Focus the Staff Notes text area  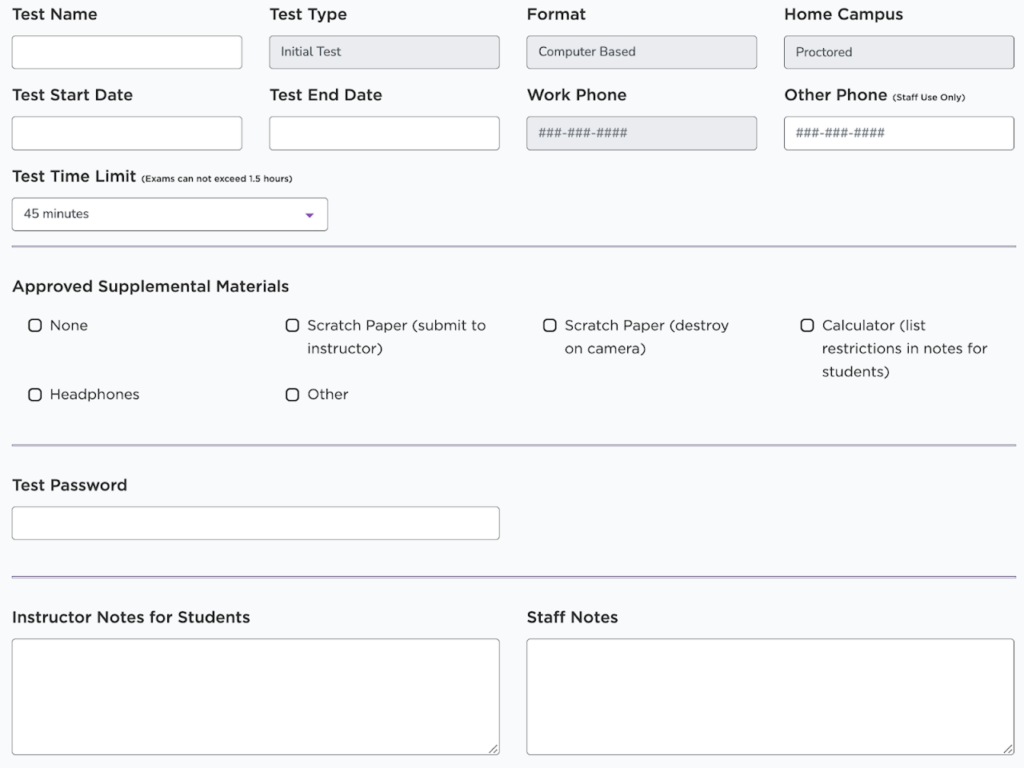(770, 696)
